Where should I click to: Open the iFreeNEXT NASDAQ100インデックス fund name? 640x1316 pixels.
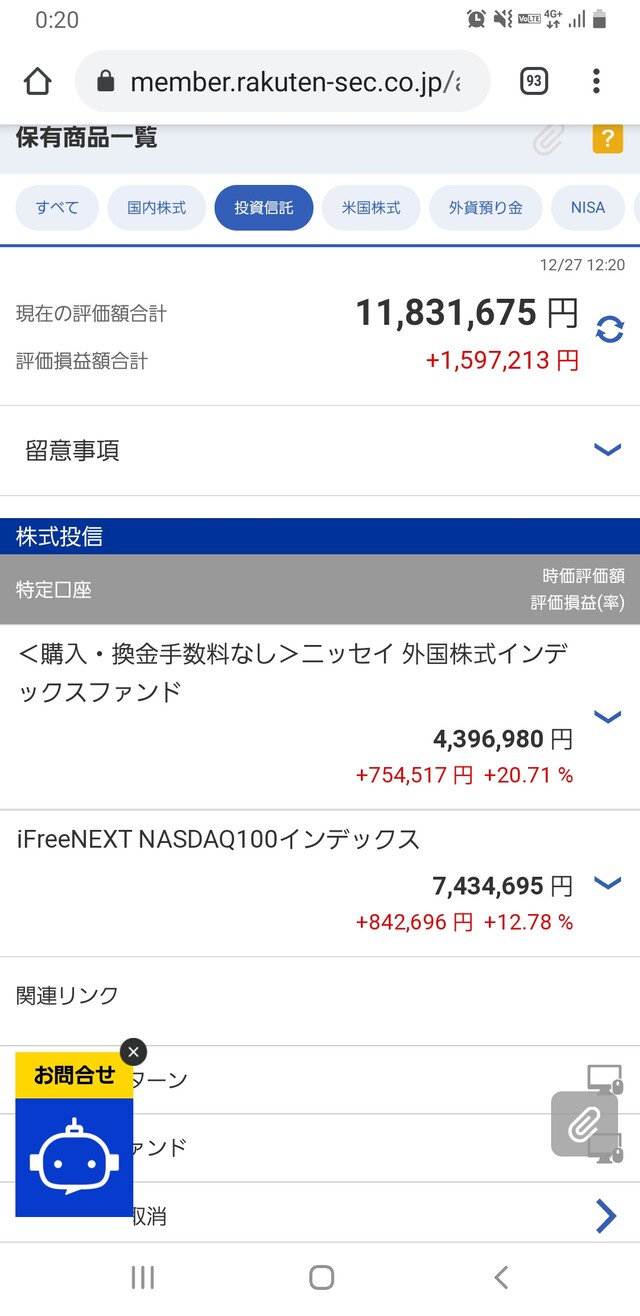pos(218,840)
